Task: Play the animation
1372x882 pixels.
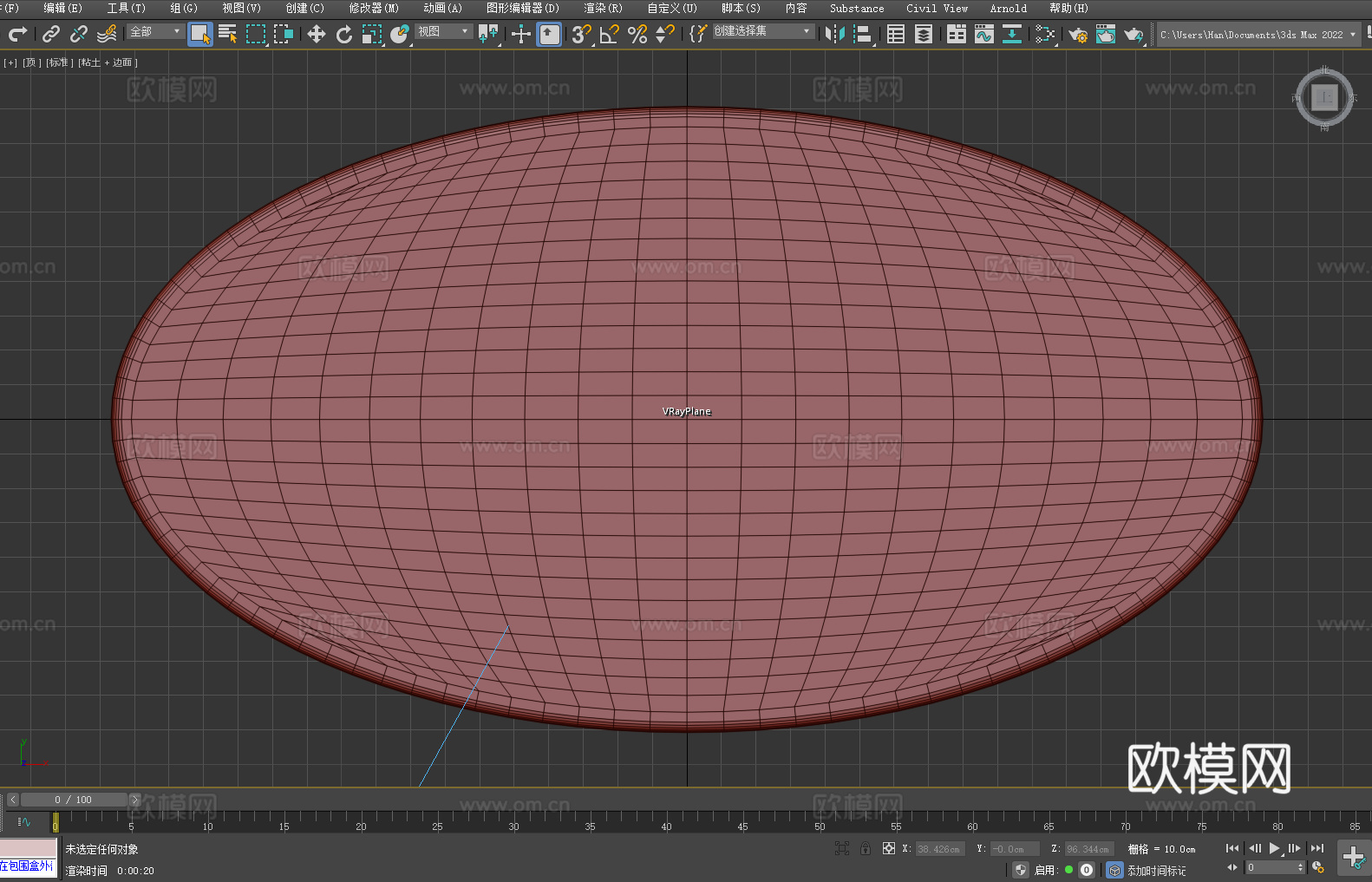Action: [1274, 848]
